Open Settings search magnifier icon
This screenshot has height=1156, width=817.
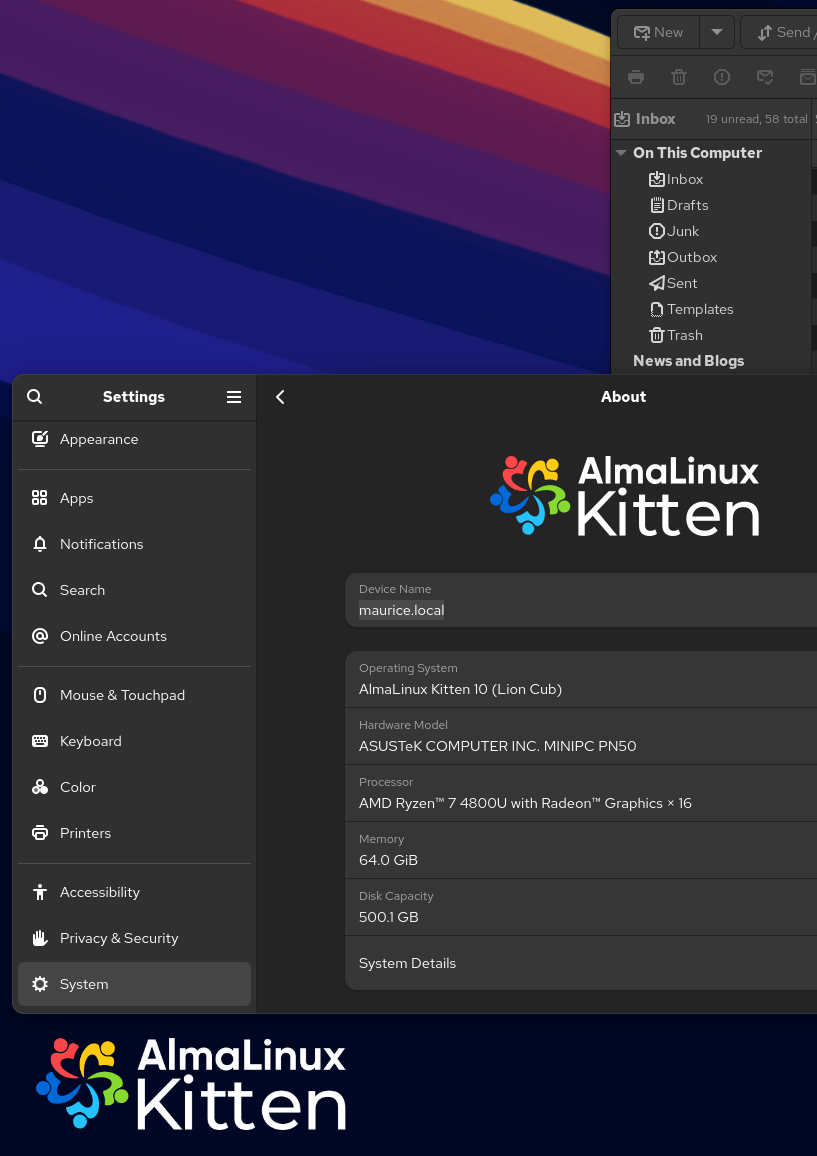tap(35, 397)
